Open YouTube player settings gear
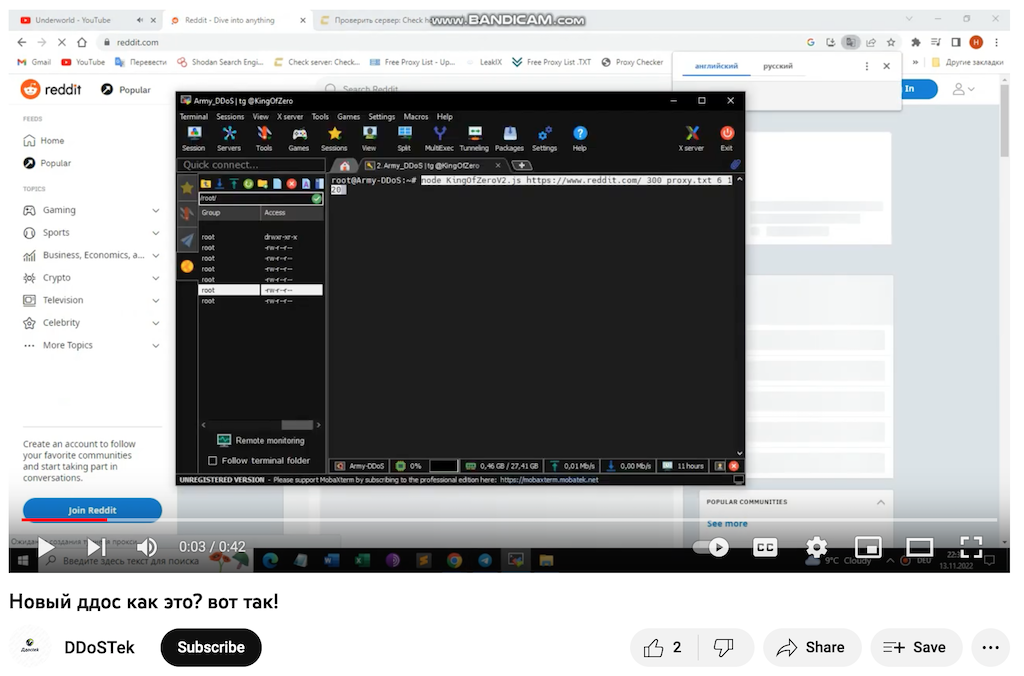This screenshot has width=1024, height=676. point(816,547)
